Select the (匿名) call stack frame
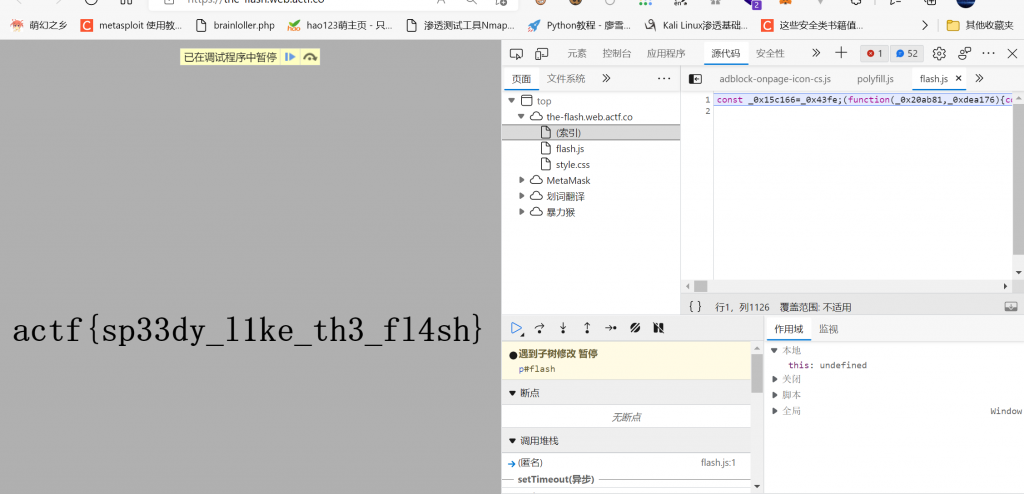 click(530, 463)
